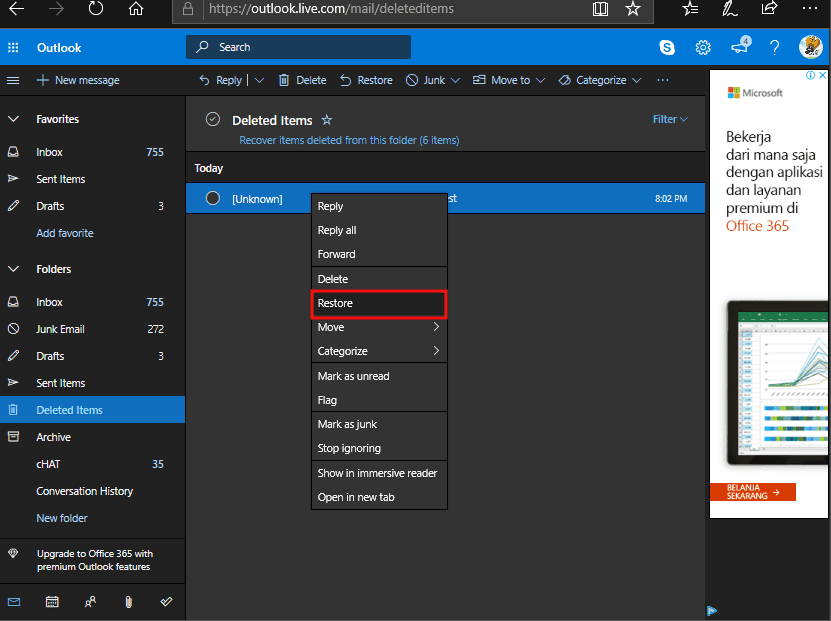The height and width of the screenshot is (621, 831).
Task: Toggle the folder pane hamburger button
Action: click(13, 80)
